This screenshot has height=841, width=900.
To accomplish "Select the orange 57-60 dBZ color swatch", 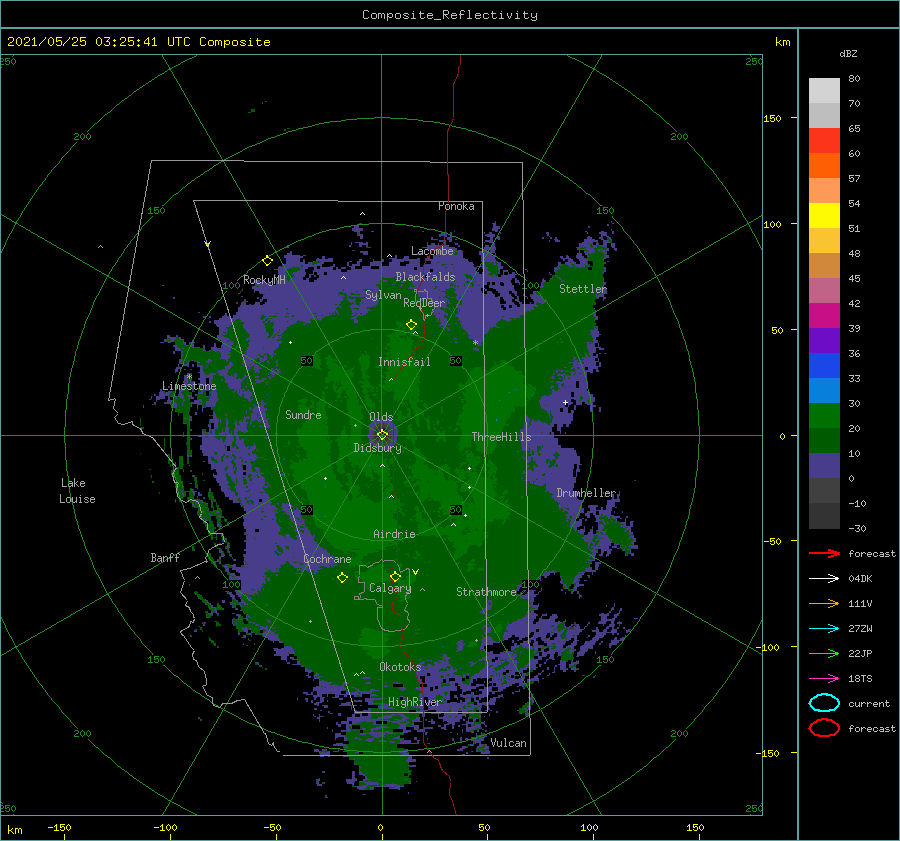I will point(824,166).
